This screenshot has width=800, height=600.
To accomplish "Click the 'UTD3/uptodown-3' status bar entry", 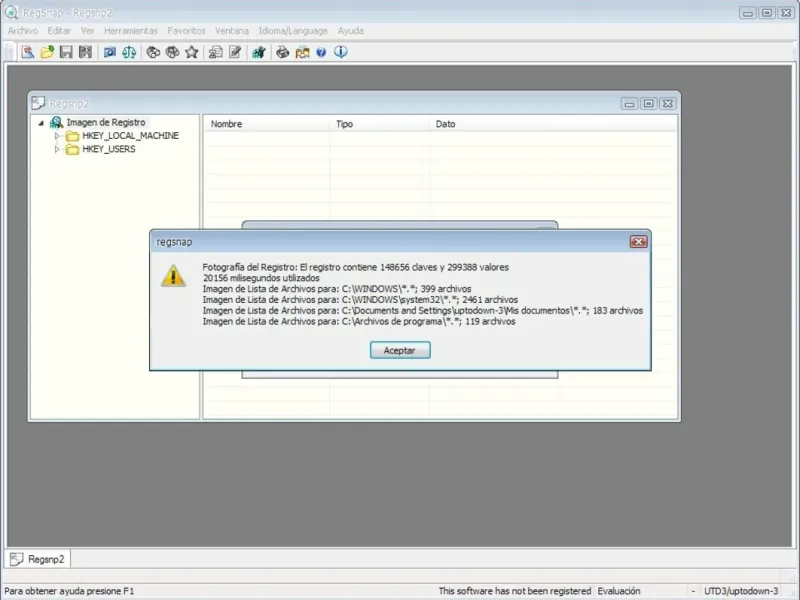I will (x=741, y=591).
